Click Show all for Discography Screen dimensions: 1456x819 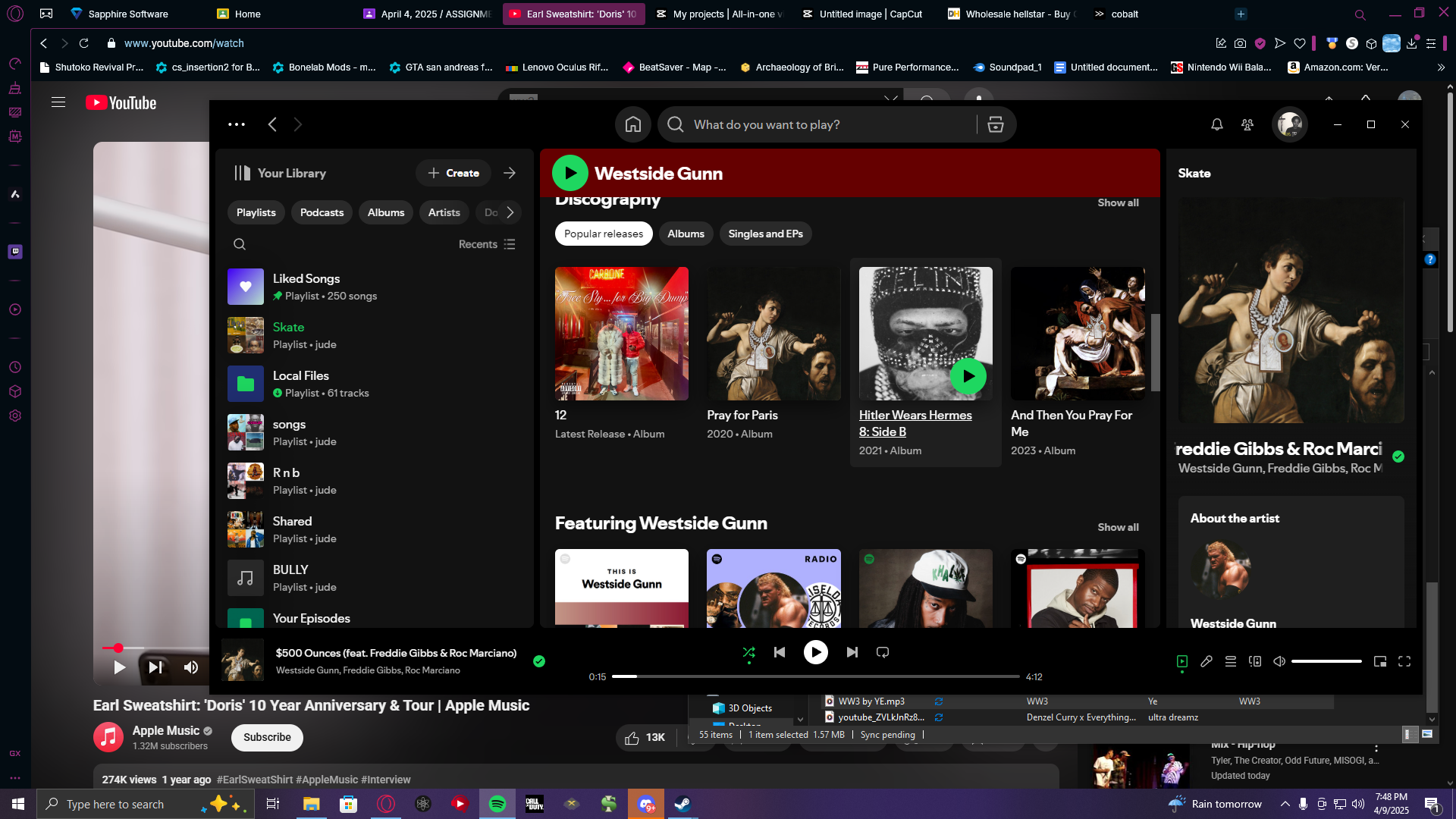pyautogui.click(x=1118, y=202)
